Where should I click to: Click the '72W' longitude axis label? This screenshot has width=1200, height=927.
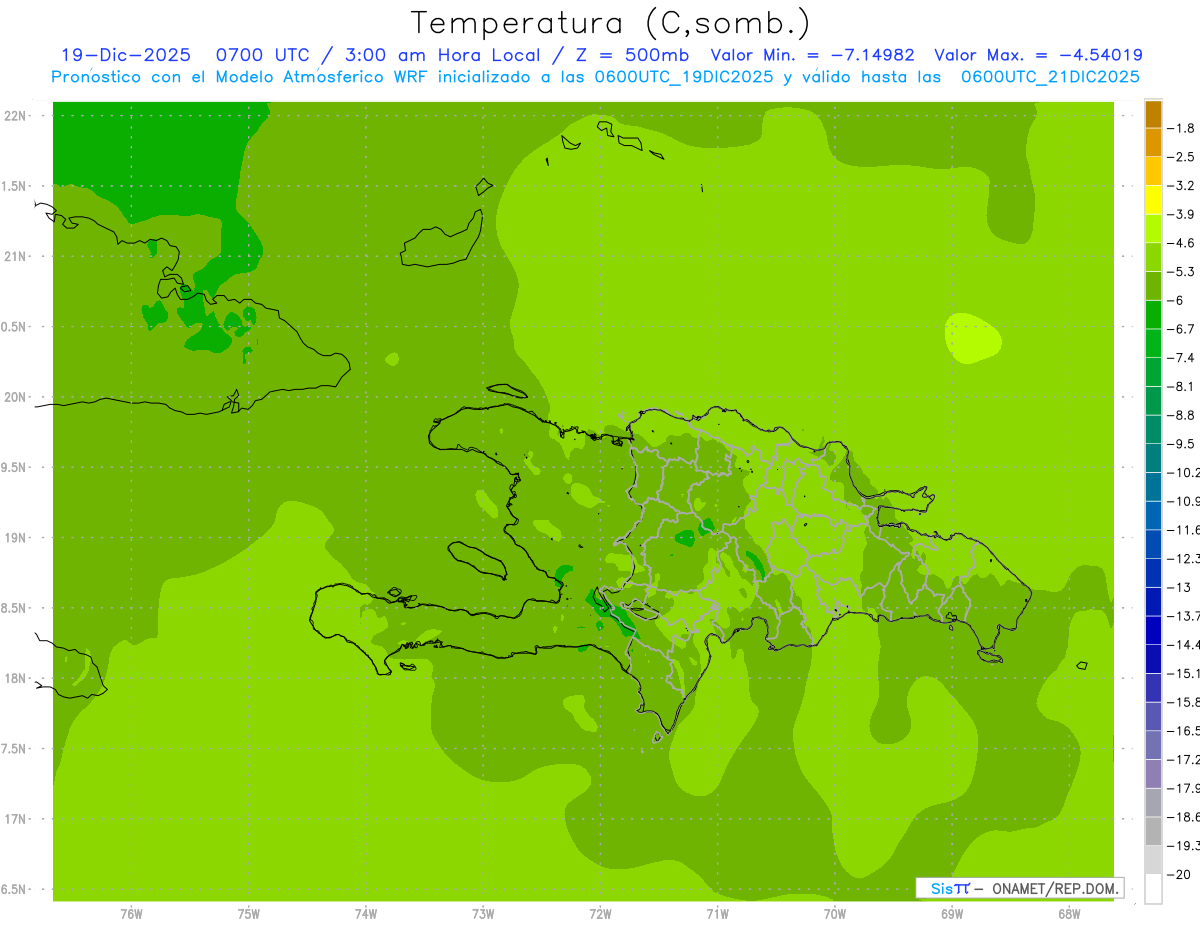[601, 914]
